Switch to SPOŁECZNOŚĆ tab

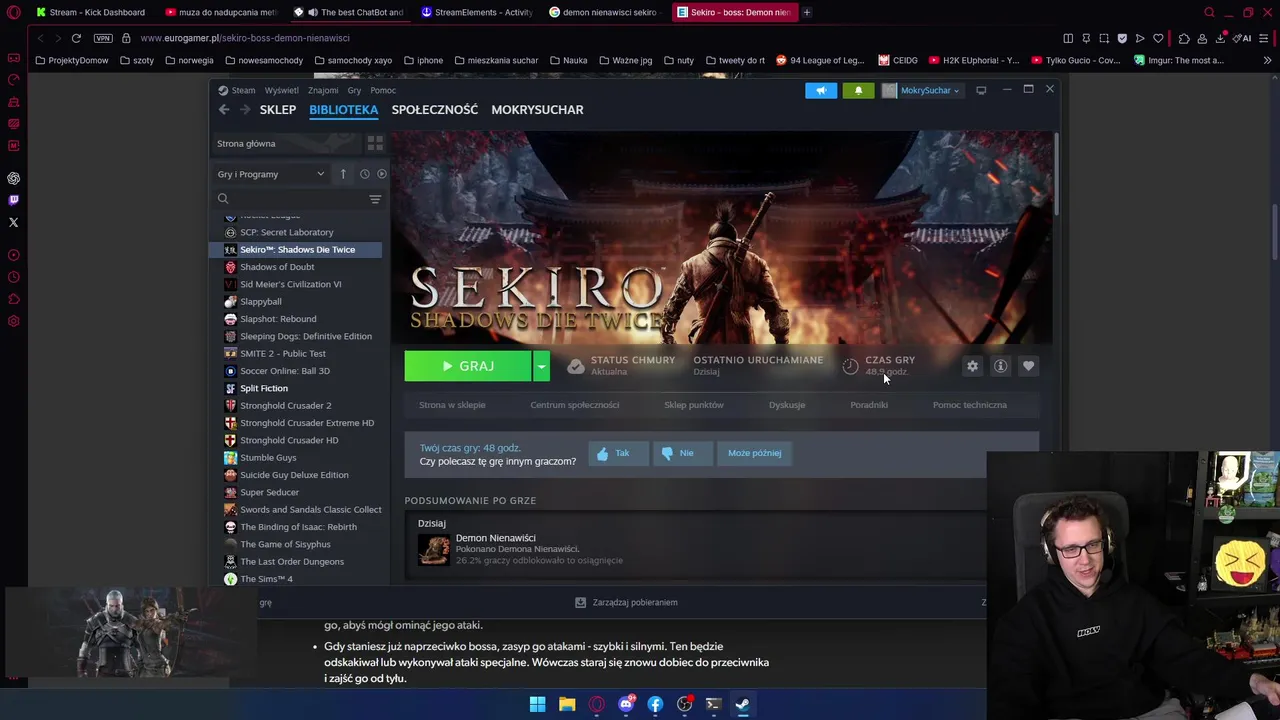coord(435,110)
